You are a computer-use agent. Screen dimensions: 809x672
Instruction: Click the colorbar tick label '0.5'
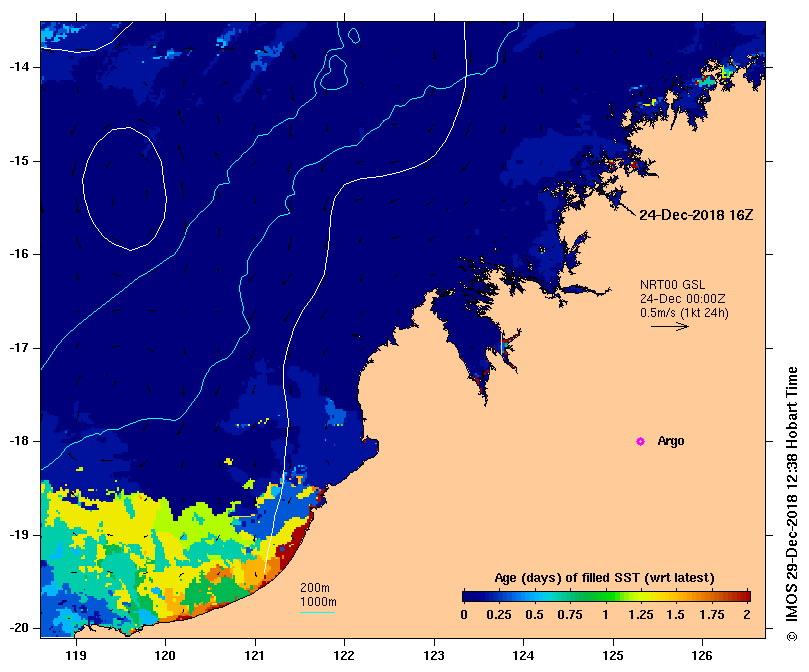[x=535, y=615]
